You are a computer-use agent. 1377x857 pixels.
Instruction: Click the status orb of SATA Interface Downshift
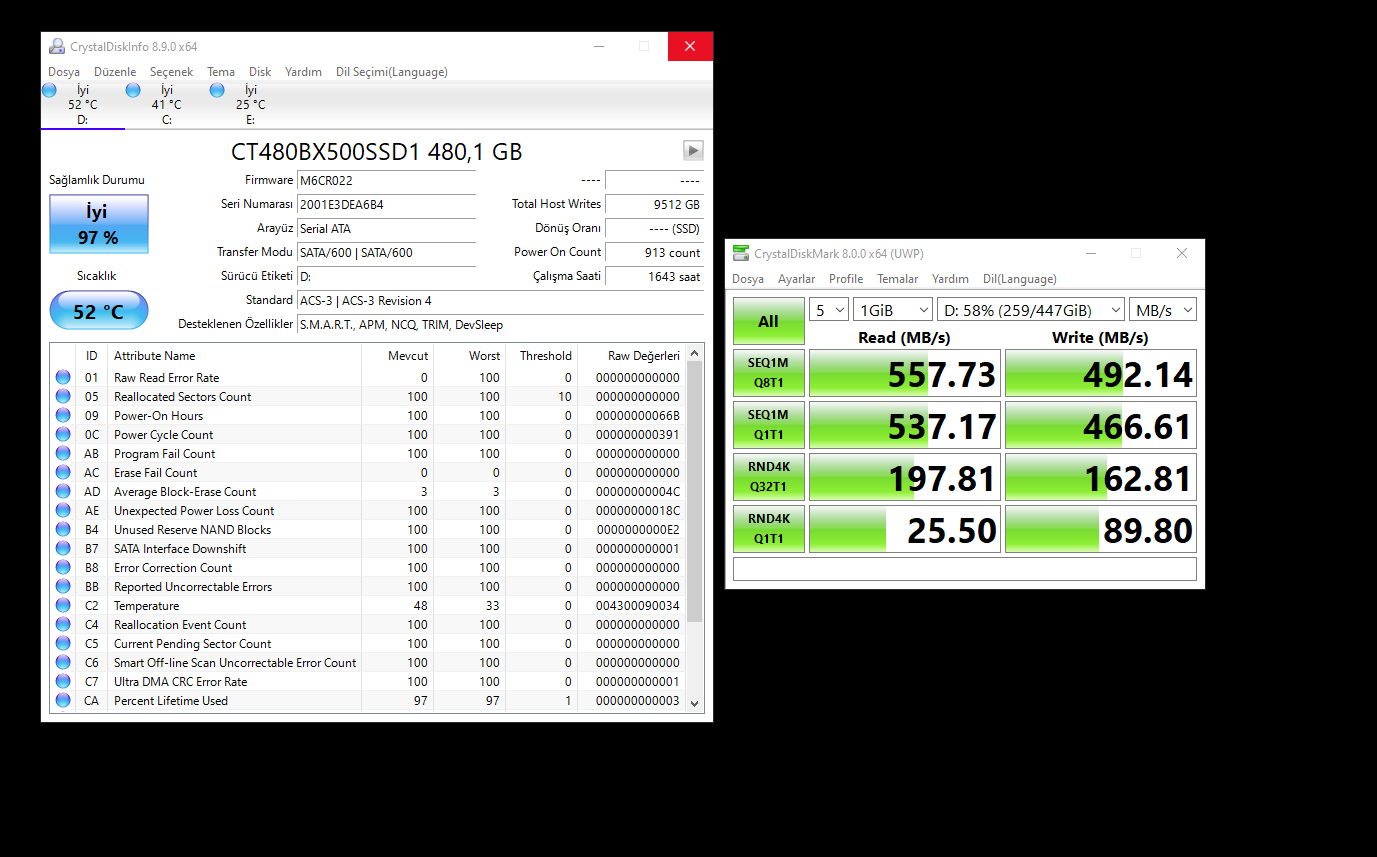click(x=63, y=548)
